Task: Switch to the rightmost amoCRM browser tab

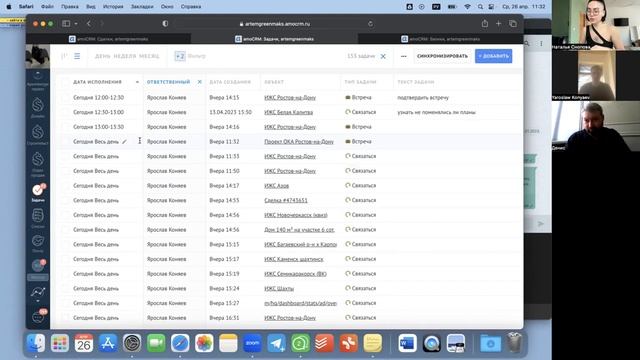Action: (440, 39)
